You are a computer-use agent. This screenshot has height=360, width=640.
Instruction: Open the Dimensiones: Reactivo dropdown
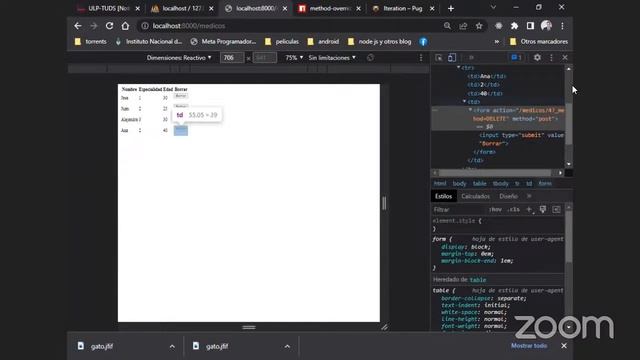click(179, 58)
